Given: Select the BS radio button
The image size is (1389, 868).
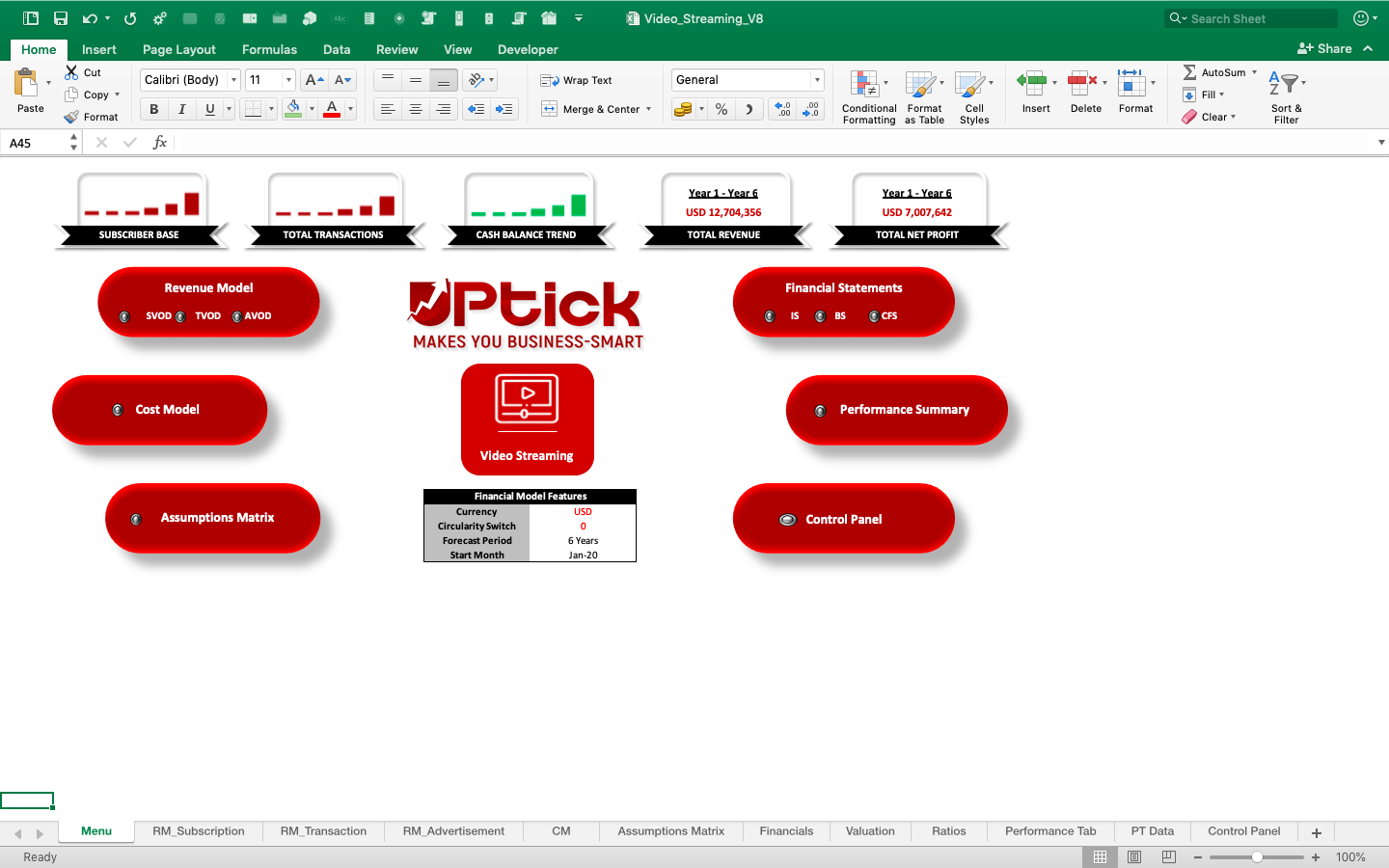Looking at the screenshot, I should point(820,316).
